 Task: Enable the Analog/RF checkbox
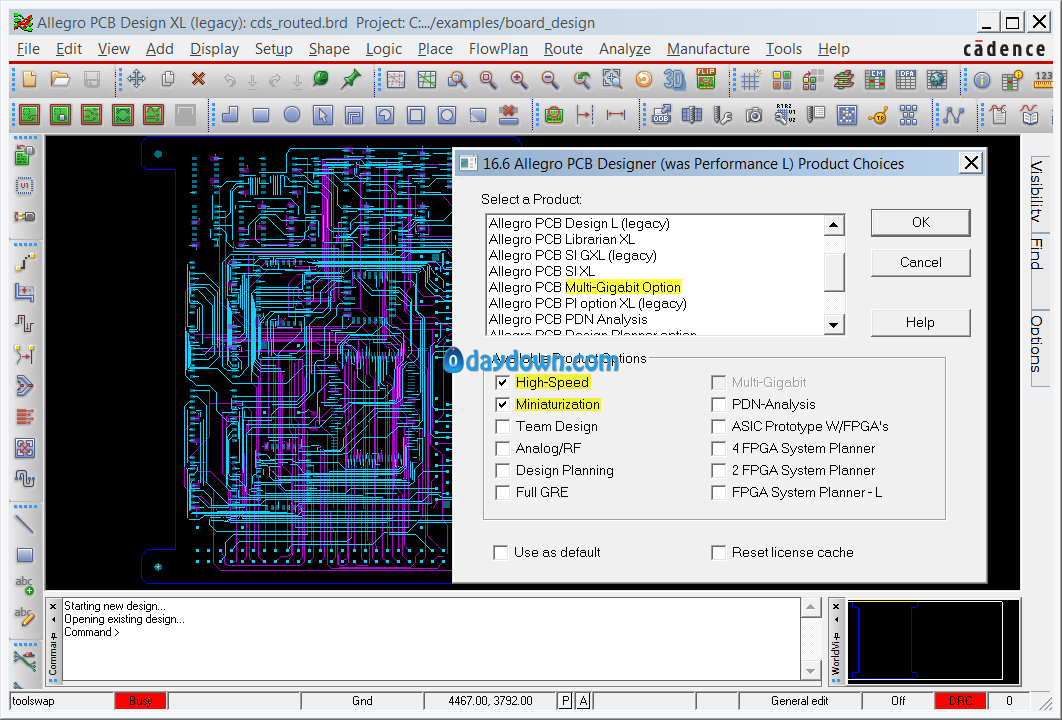pos(503,449)
